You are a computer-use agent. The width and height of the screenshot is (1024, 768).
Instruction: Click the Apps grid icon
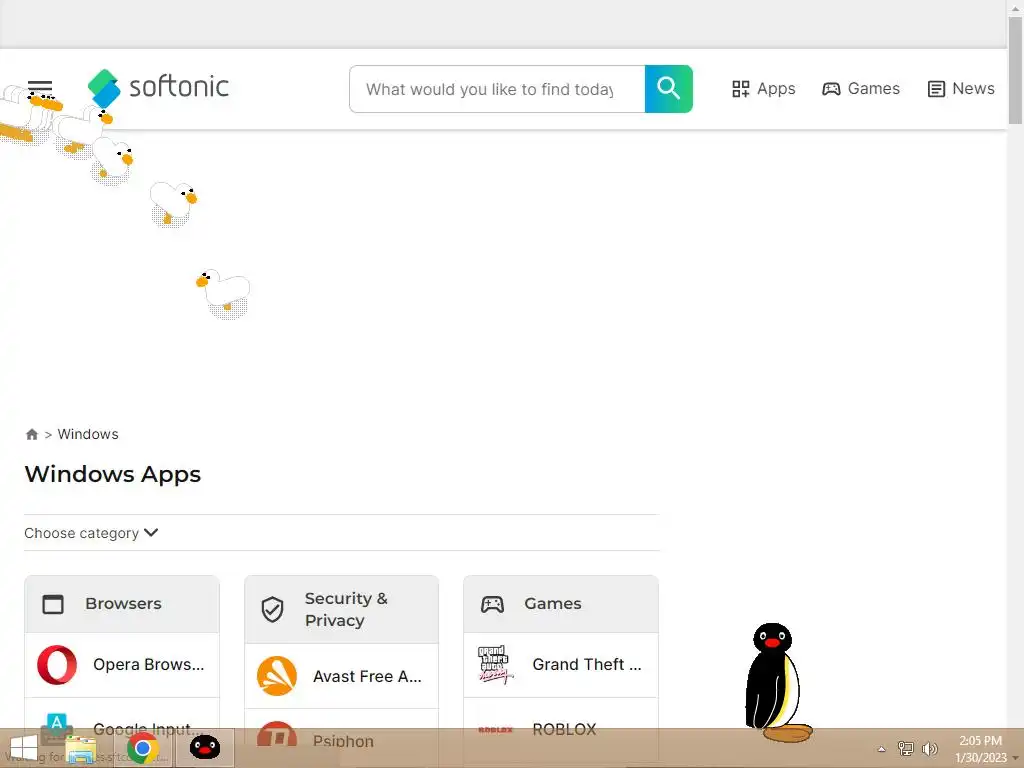point(741,89)
